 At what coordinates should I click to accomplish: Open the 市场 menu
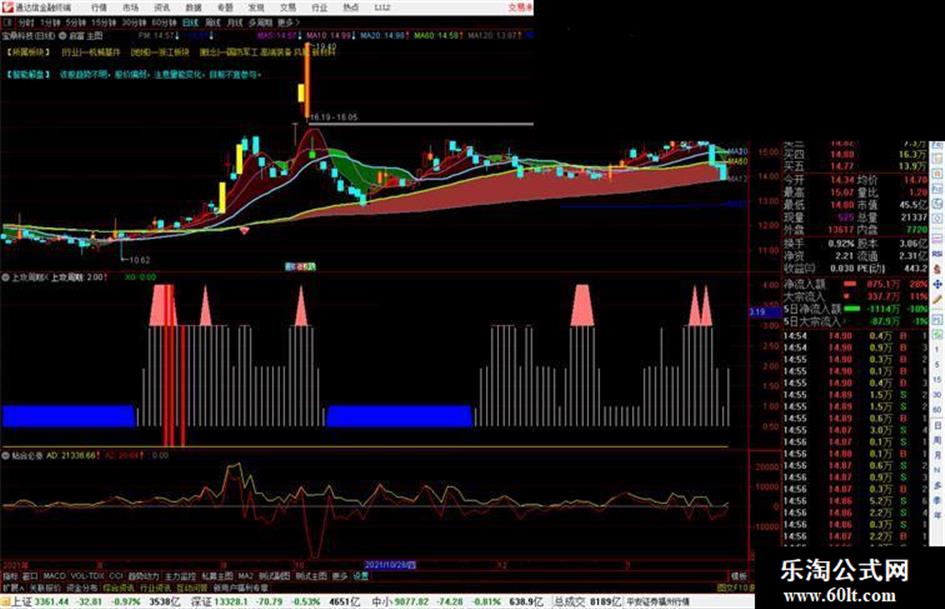click(131, 8)
